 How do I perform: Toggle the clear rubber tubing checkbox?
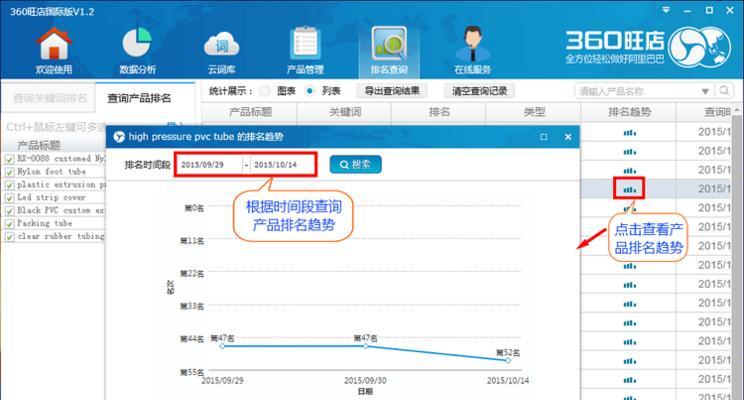tap(9, 236)
